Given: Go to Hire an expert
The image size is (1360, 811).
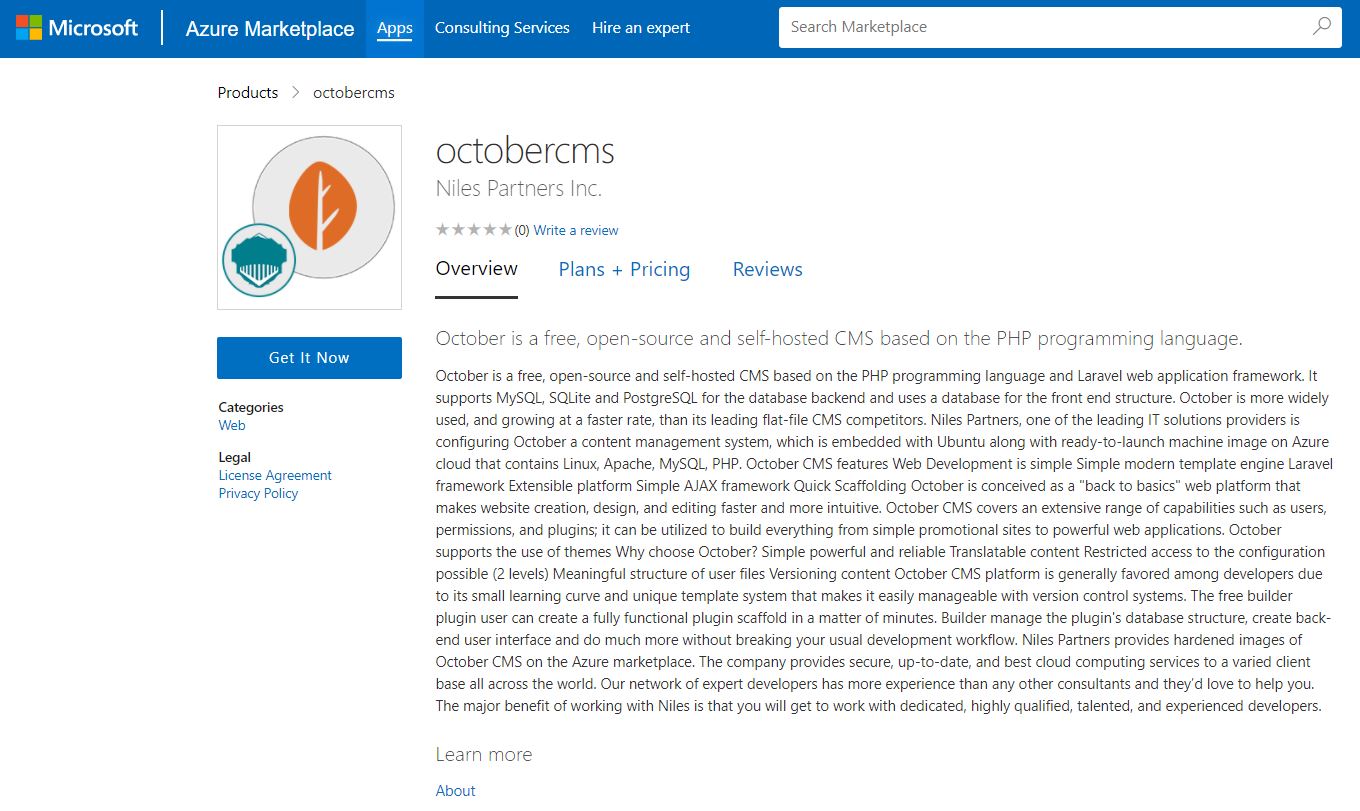Looking at the screenshot, I should point(641,28).
